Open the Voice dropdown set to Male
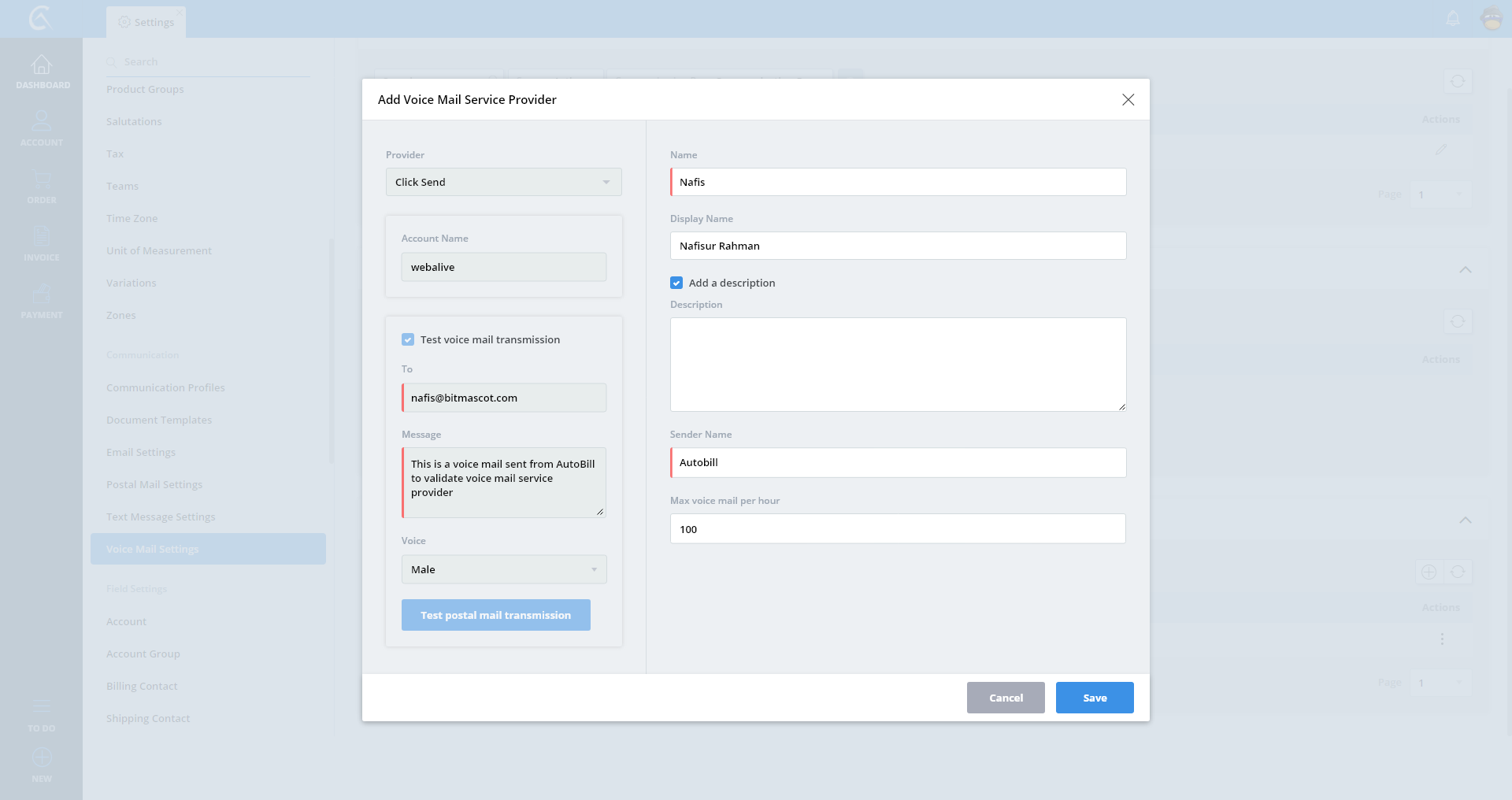1512x800 pixels. [503, 569]
